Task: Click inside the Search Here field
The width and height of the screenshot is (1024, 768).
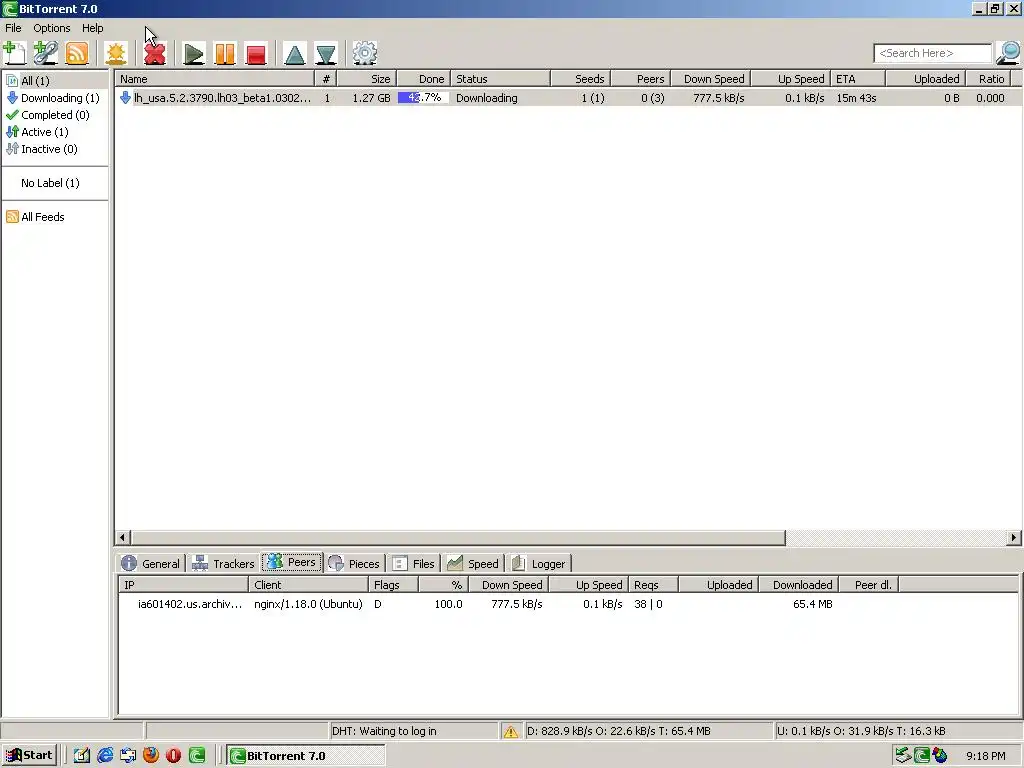Action: [933, 53]
